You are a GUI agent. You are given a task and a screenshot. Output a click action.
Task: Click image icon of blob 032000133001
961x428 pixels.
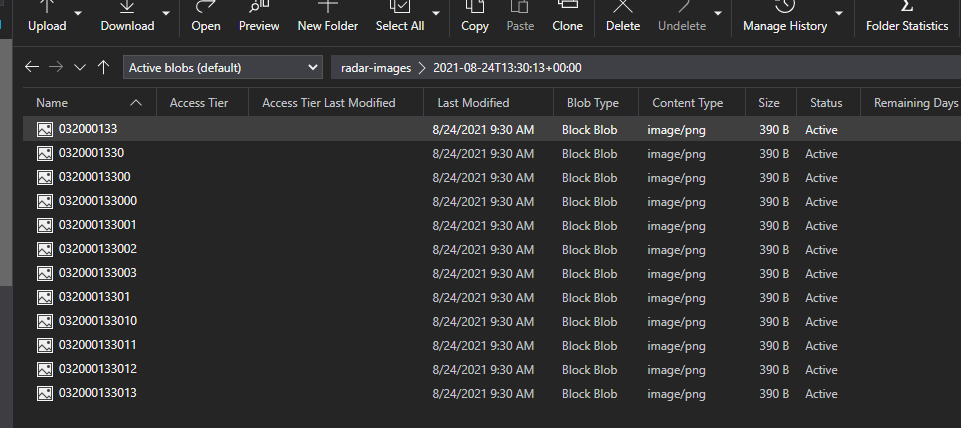(x=45, y=225)
